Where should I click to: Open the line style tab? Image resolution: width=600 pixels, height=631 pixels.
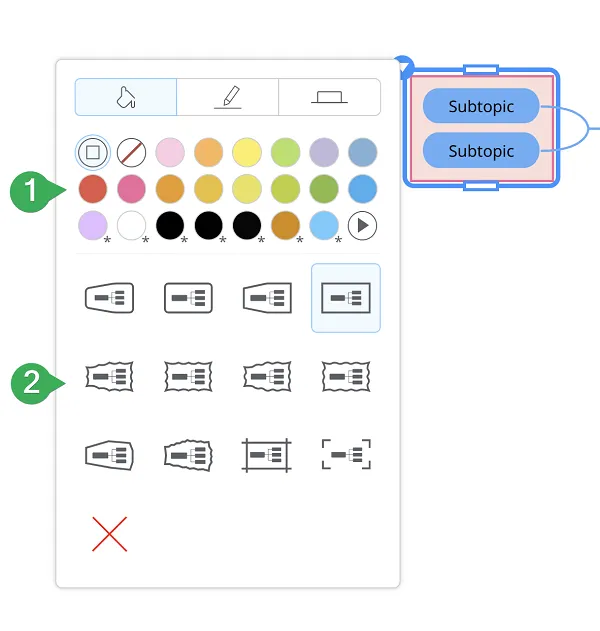(x=329, y=97)
